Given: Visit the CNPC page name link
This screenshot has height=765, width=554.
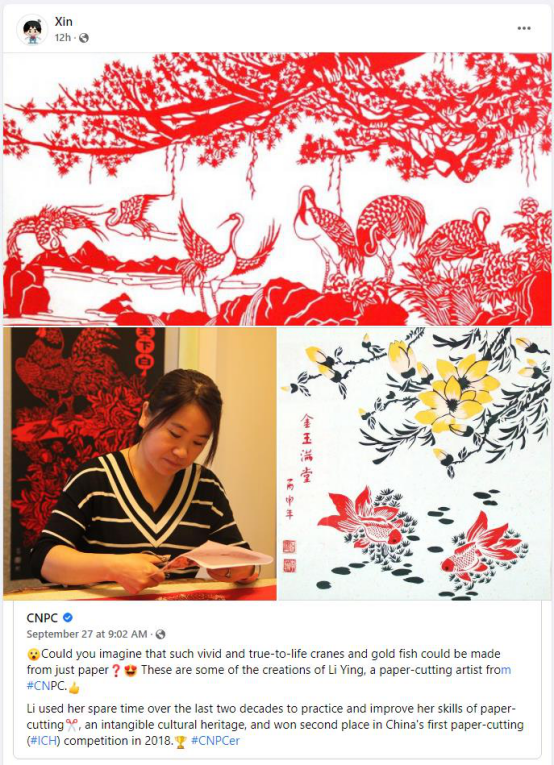Looking at the screenshot, I should [42, 618].
